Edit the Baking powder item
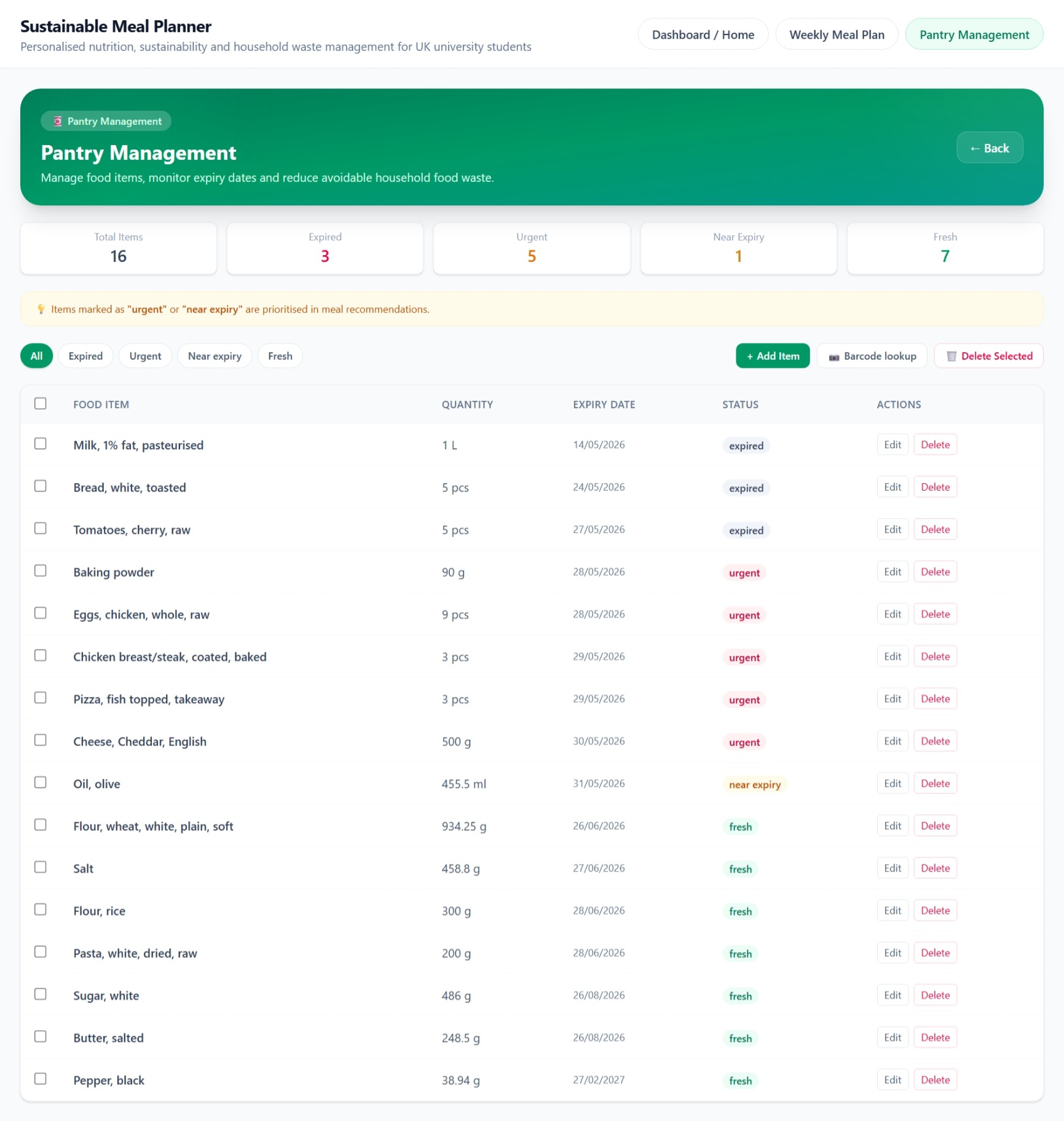This screenshot has height=1121, width=1064. tap(893, 572)
